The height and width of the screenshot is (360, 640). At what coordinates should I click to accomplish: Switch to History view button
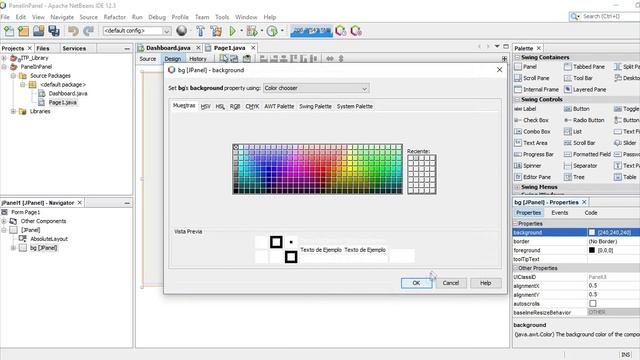pyautogui.click(x=198, y=59)
